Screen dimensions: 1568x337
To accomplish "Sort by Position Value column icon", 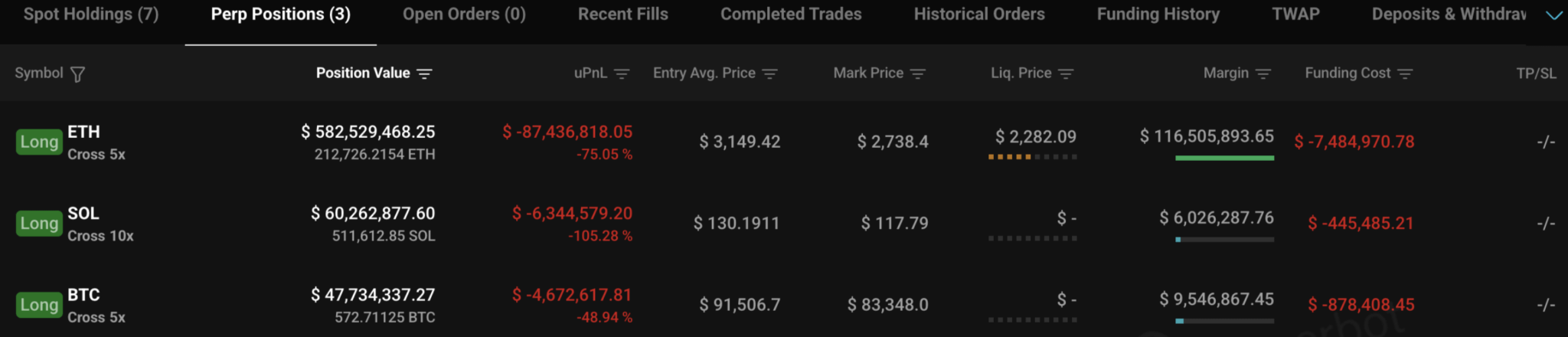I will pos(425,74).
